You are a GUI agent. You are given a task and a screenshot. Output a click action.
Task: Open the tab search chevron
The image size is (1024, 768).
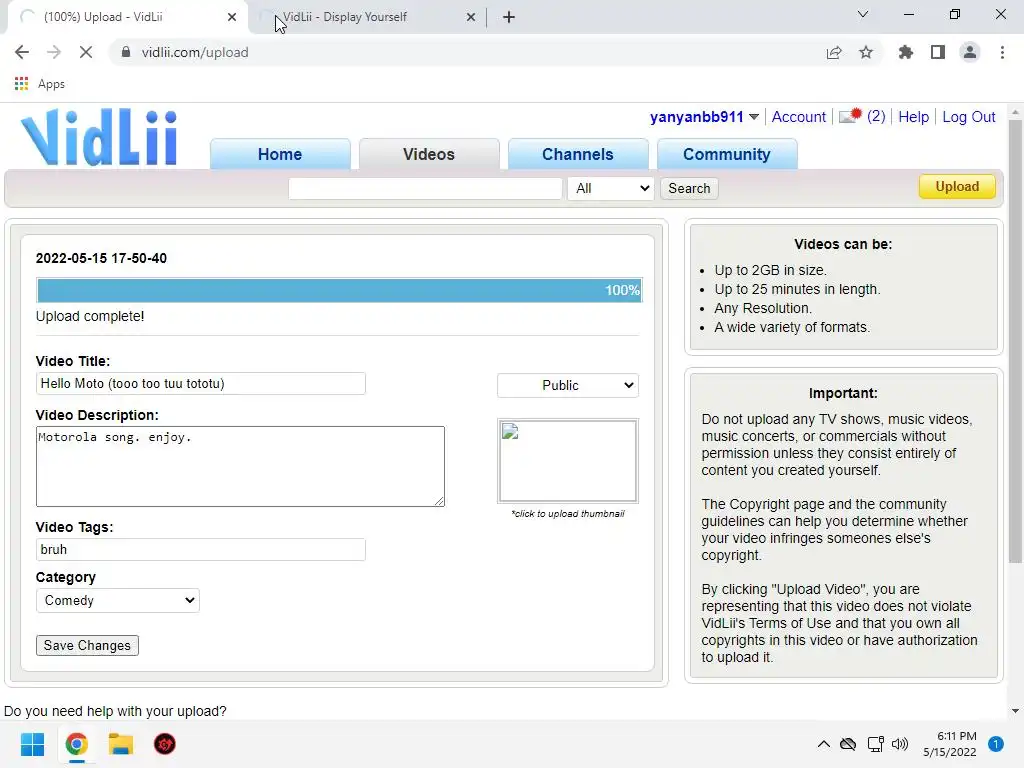863,14
